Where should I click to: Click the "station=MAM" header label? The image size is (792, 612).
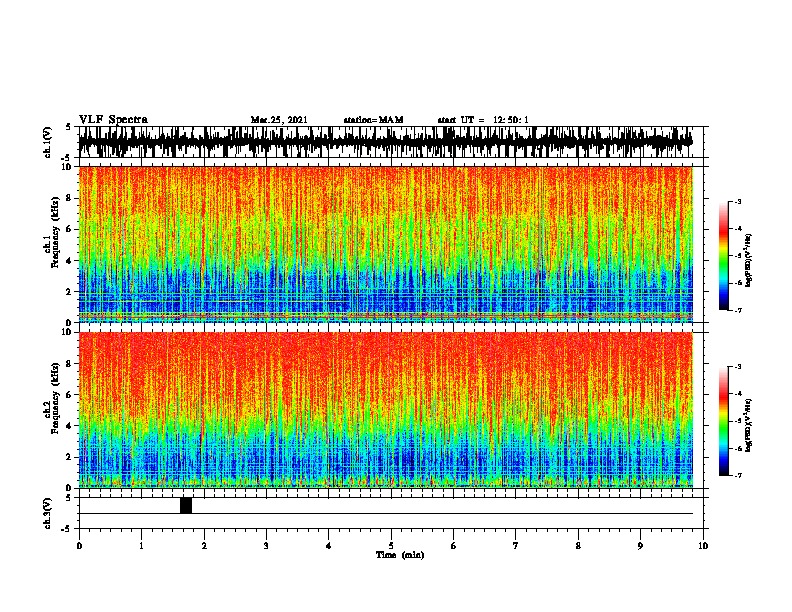tap(373, 120)
